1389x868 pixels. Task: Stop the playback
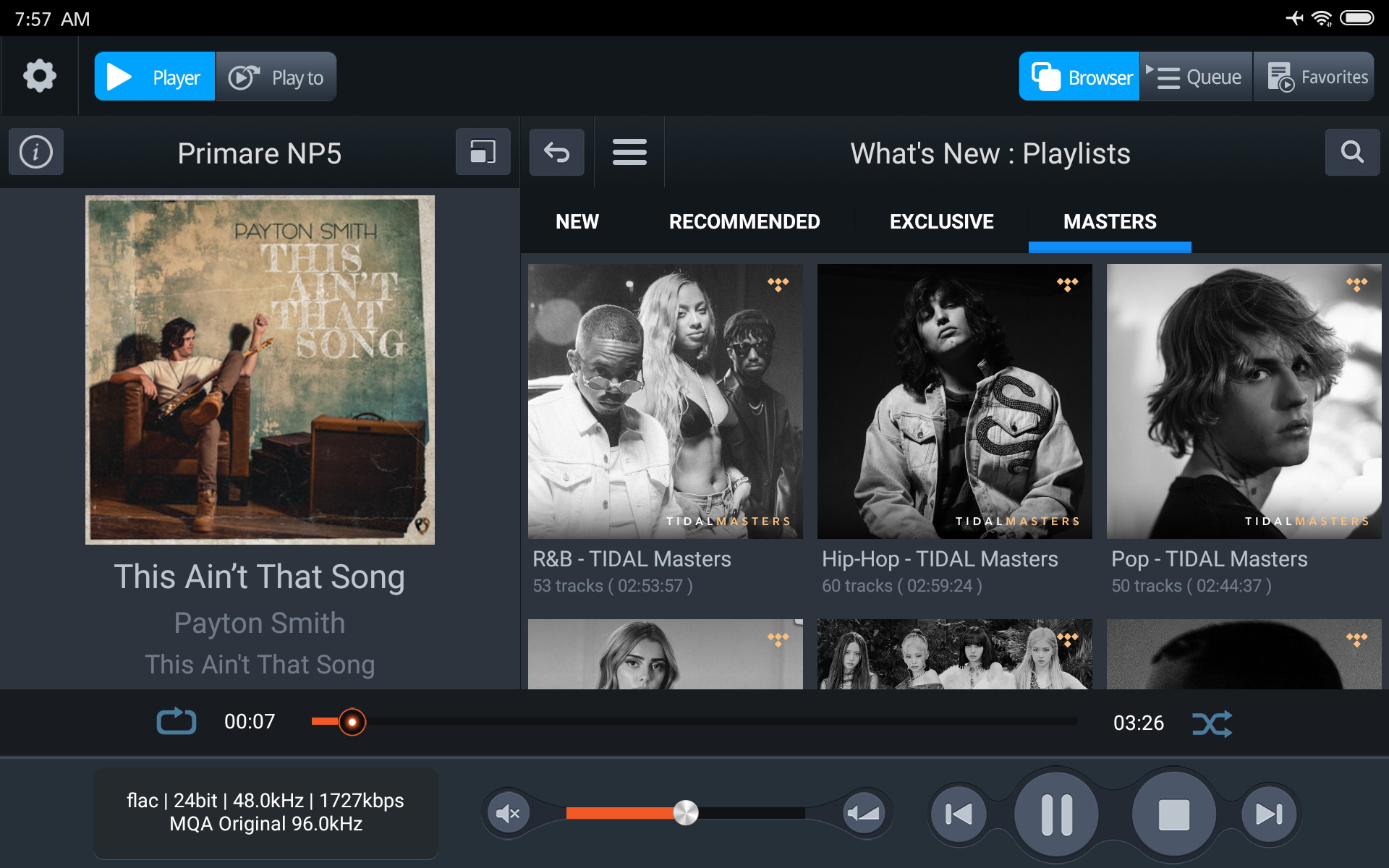pos(1173,814)
